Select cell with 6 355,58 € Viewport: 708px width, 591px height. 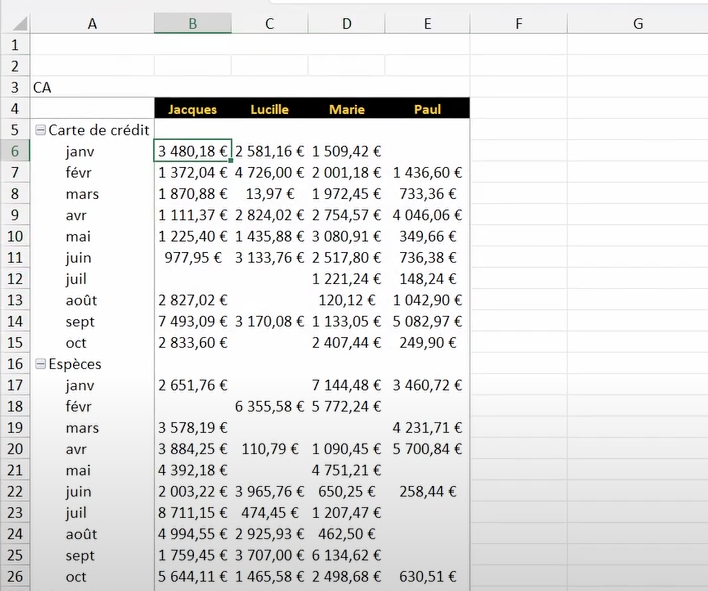coord(270,406)
